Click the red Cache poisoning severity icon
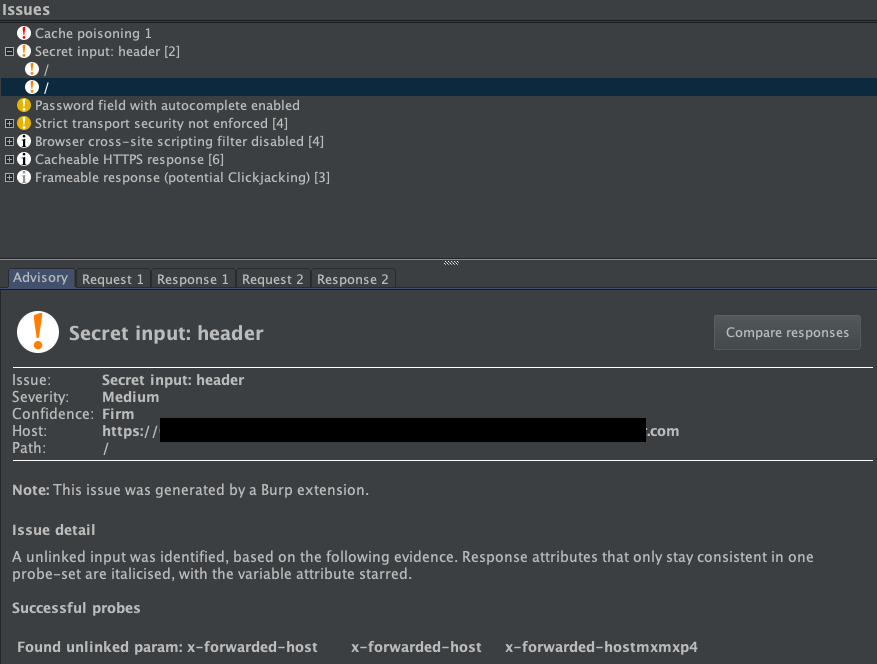 pyautogui.click(x=24, y=33)
